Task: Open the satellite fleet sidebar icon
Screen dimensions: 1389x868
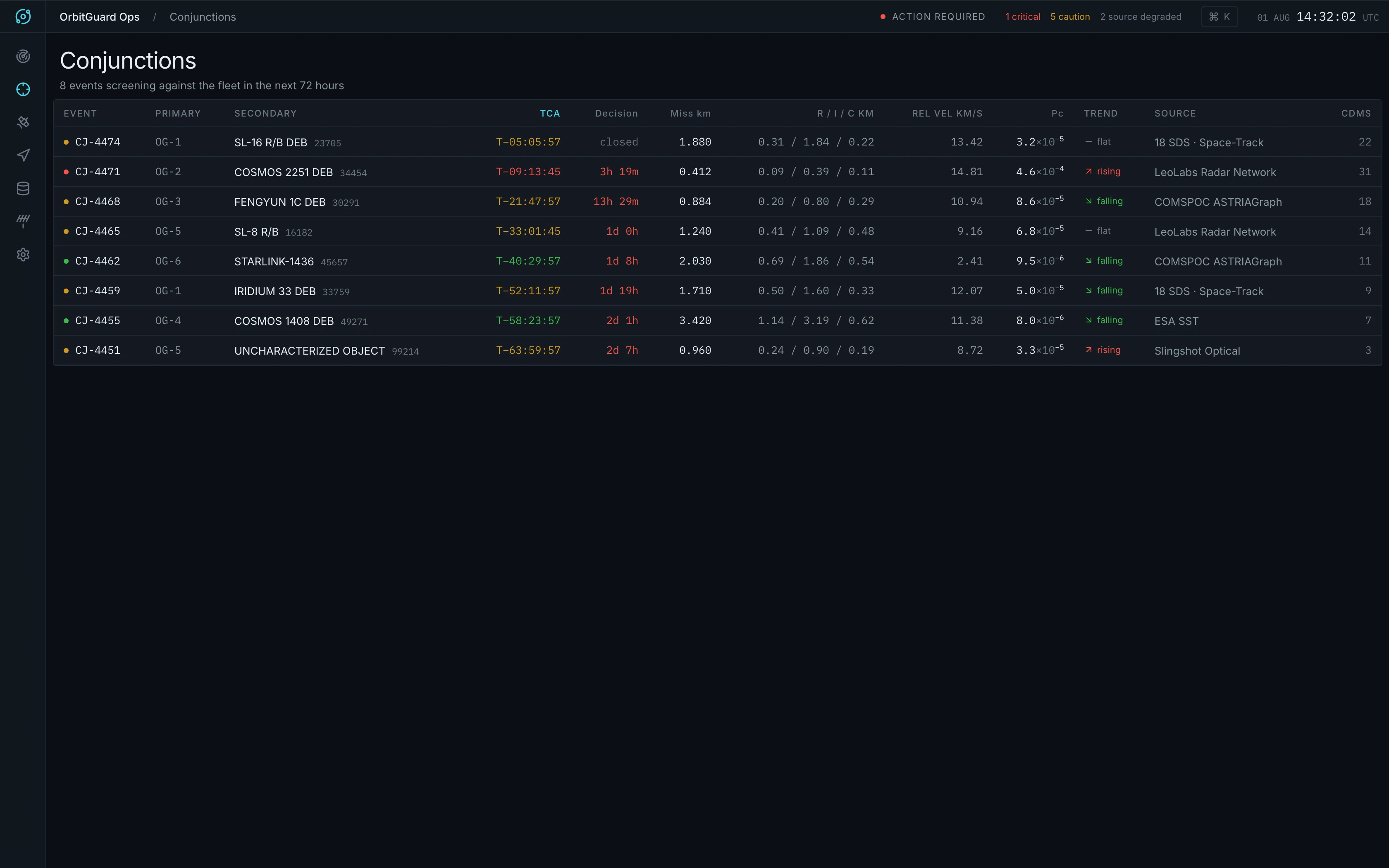Action: point(23,122)
